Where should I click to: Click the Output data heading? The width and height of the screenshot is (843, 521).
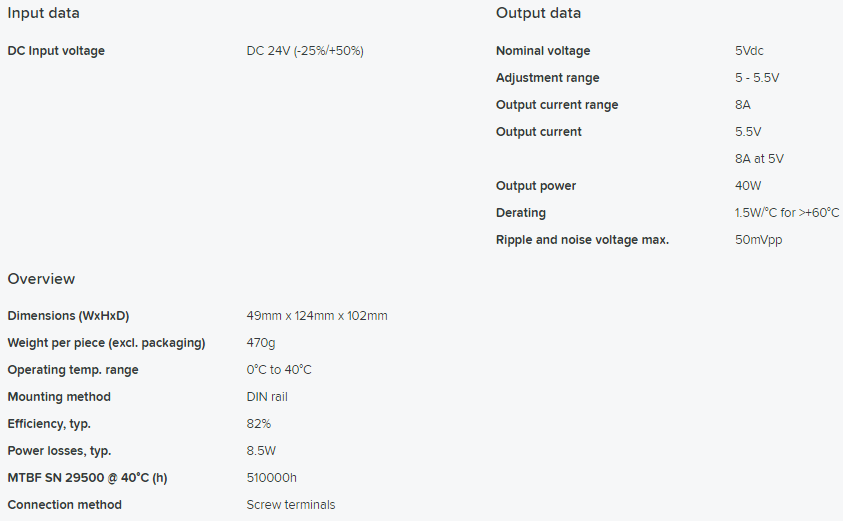tap(538, 13)
